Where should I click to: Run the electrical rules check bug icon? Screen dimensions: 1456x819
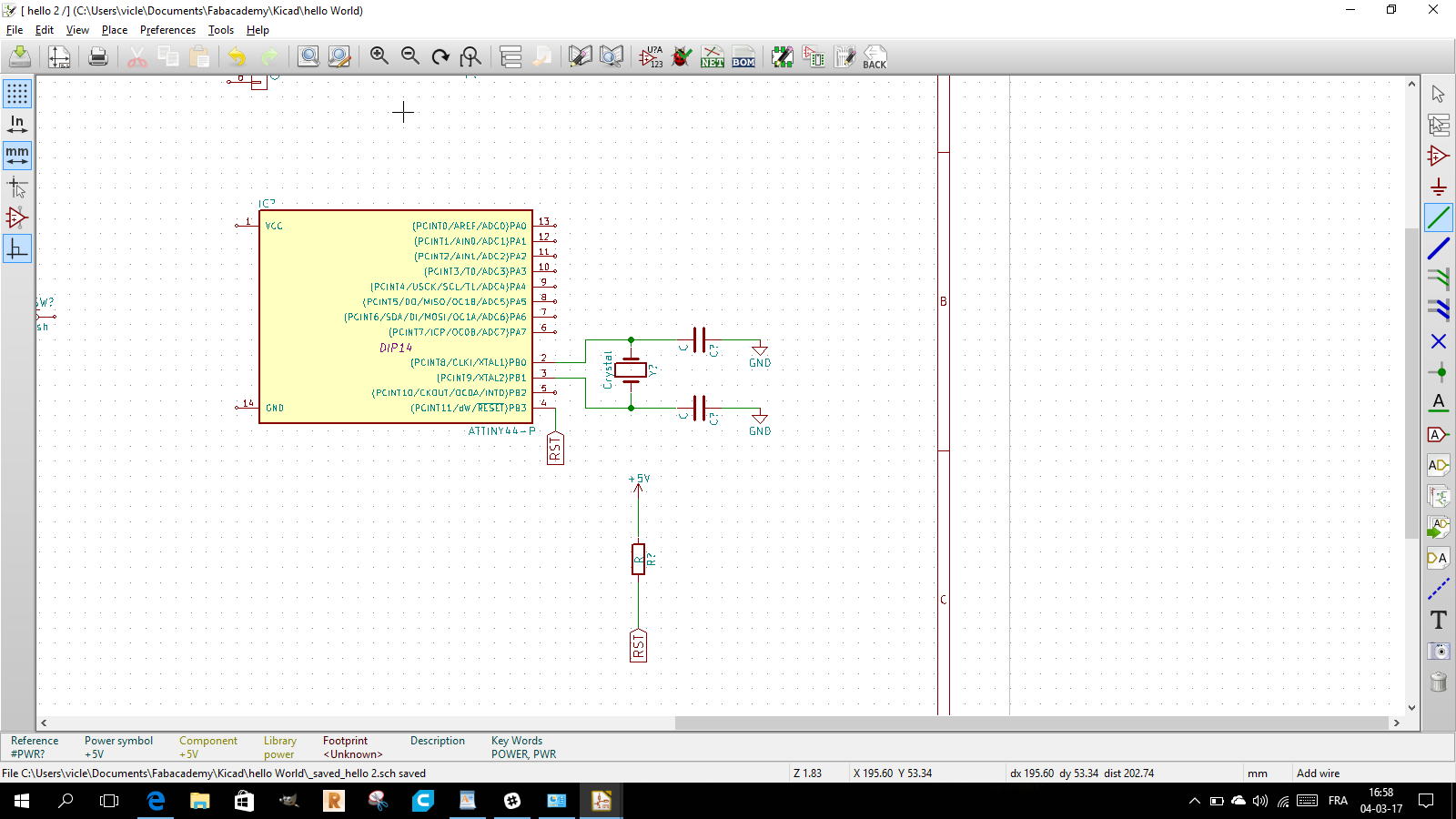point(682,56)
